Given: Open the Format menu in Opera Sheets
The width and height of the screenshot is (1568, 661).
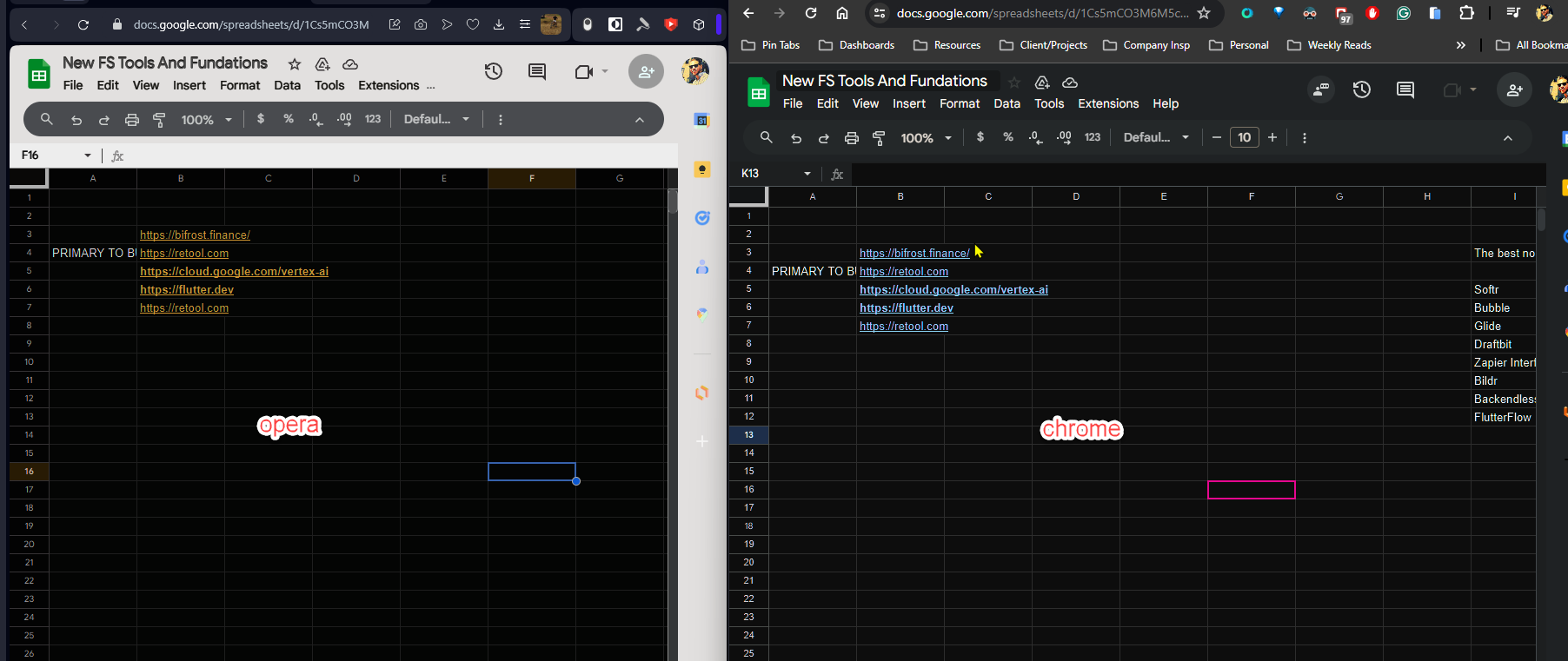Looking at the screenshot, I should [240, 85].
